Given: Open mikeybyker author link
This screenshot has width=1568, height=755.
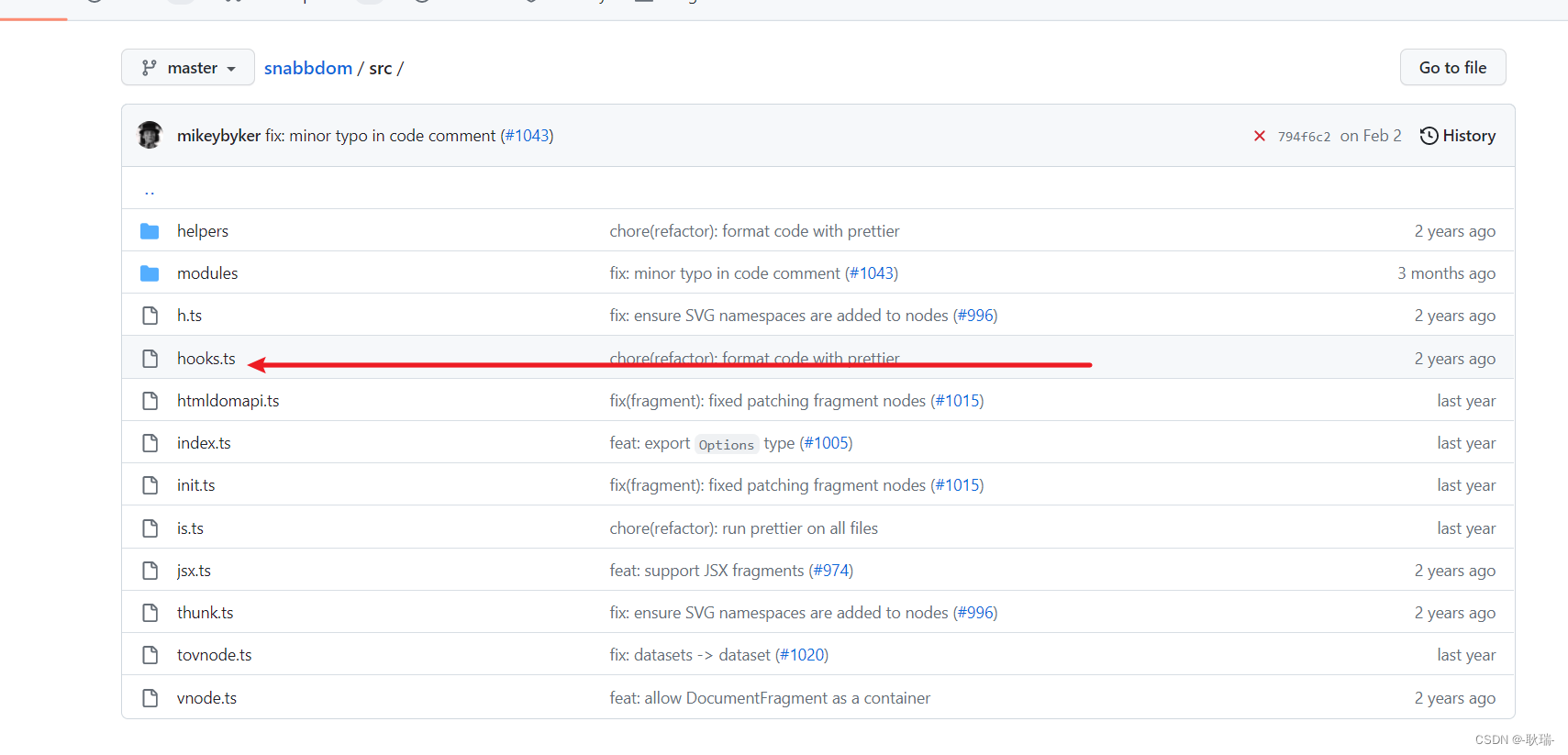Looking at the screenshot, I should coord(218,136).
